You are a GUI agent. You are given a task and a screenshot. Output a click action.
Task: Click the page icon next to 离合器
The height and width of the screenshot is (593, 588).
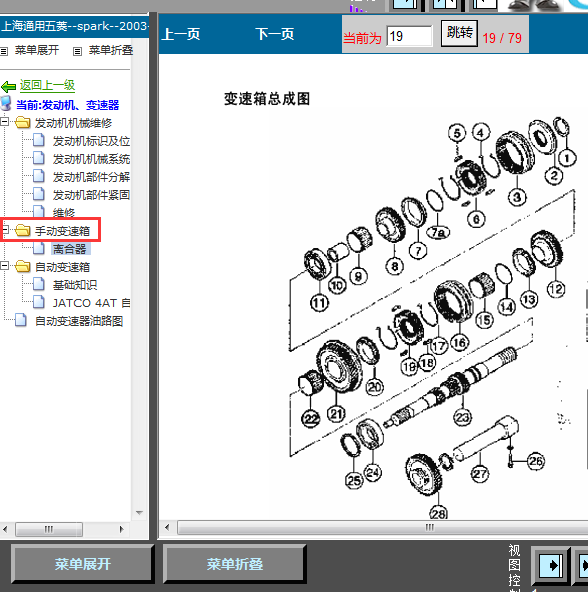tap(39, 248)
